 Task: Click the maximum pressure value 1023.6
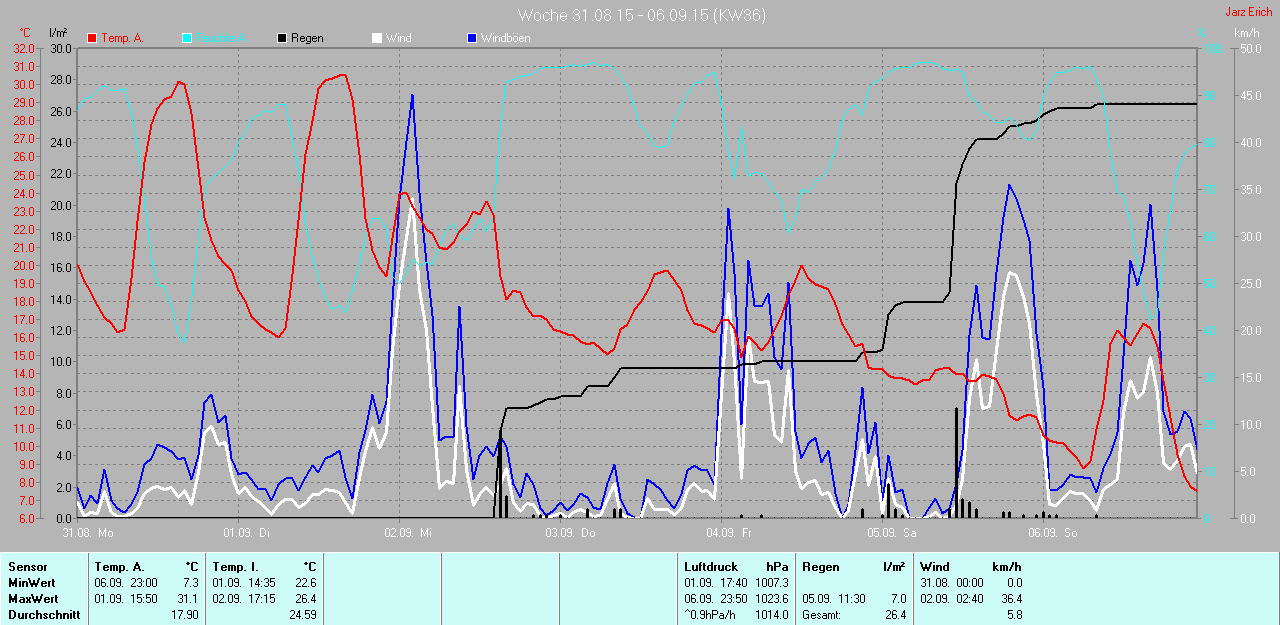click(x=772, y=599)
